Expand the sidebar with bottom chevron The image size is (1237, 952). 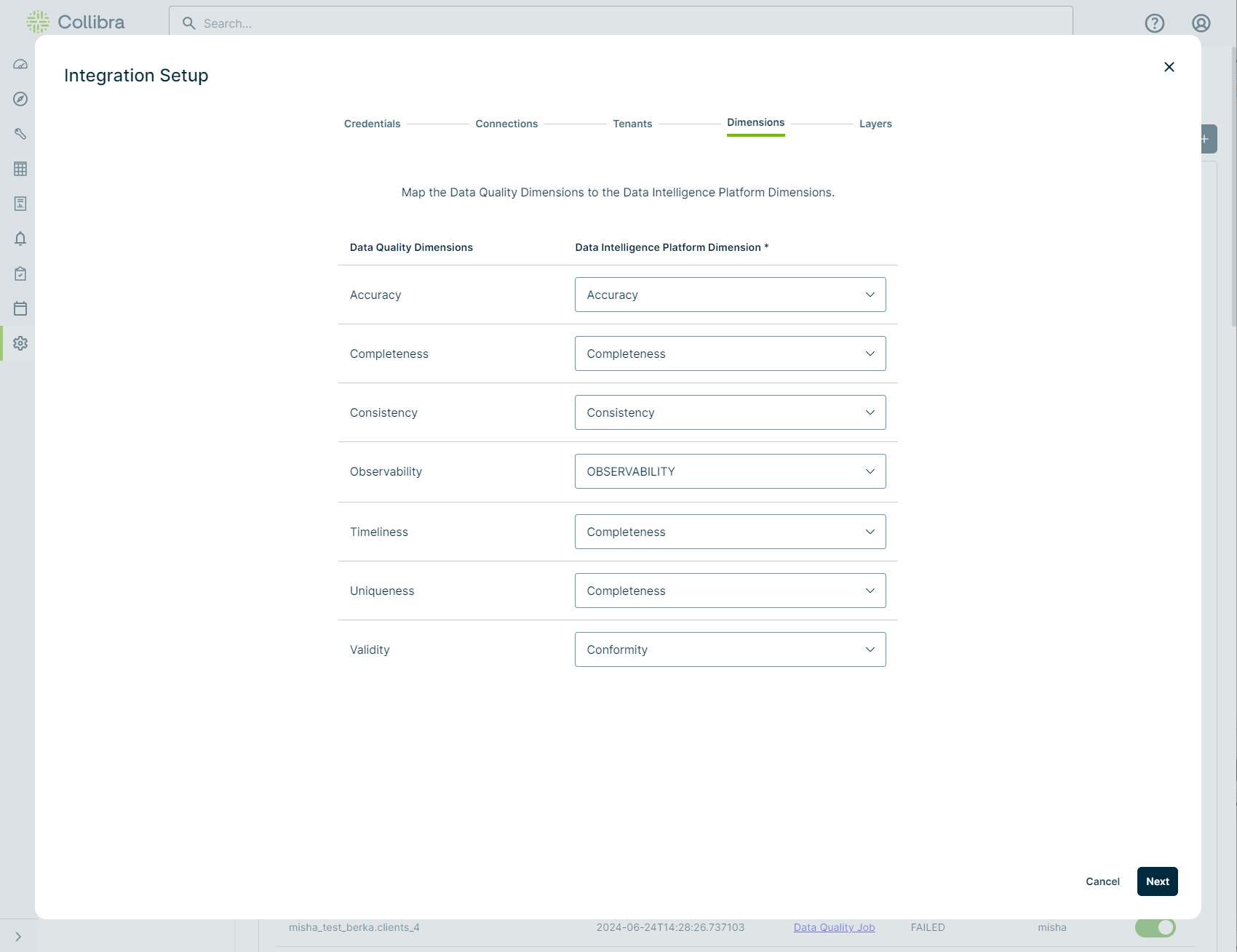(x=18, y=937)
